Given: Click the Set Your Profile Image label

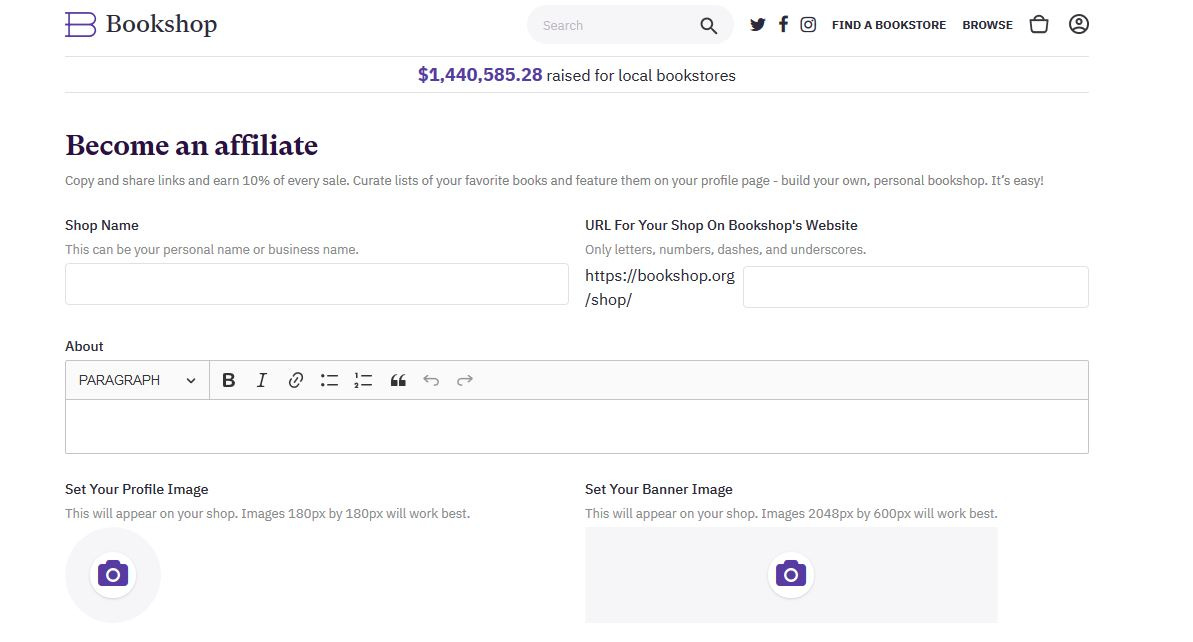Looking at the screenshot, I should (137, 489).
